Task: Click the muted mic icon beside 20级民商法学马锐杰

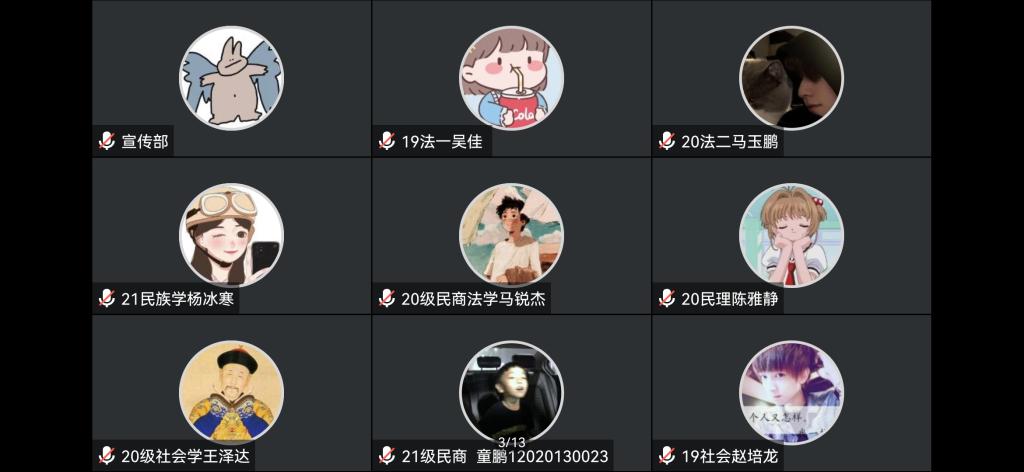Action: click(x=387, y=298)
